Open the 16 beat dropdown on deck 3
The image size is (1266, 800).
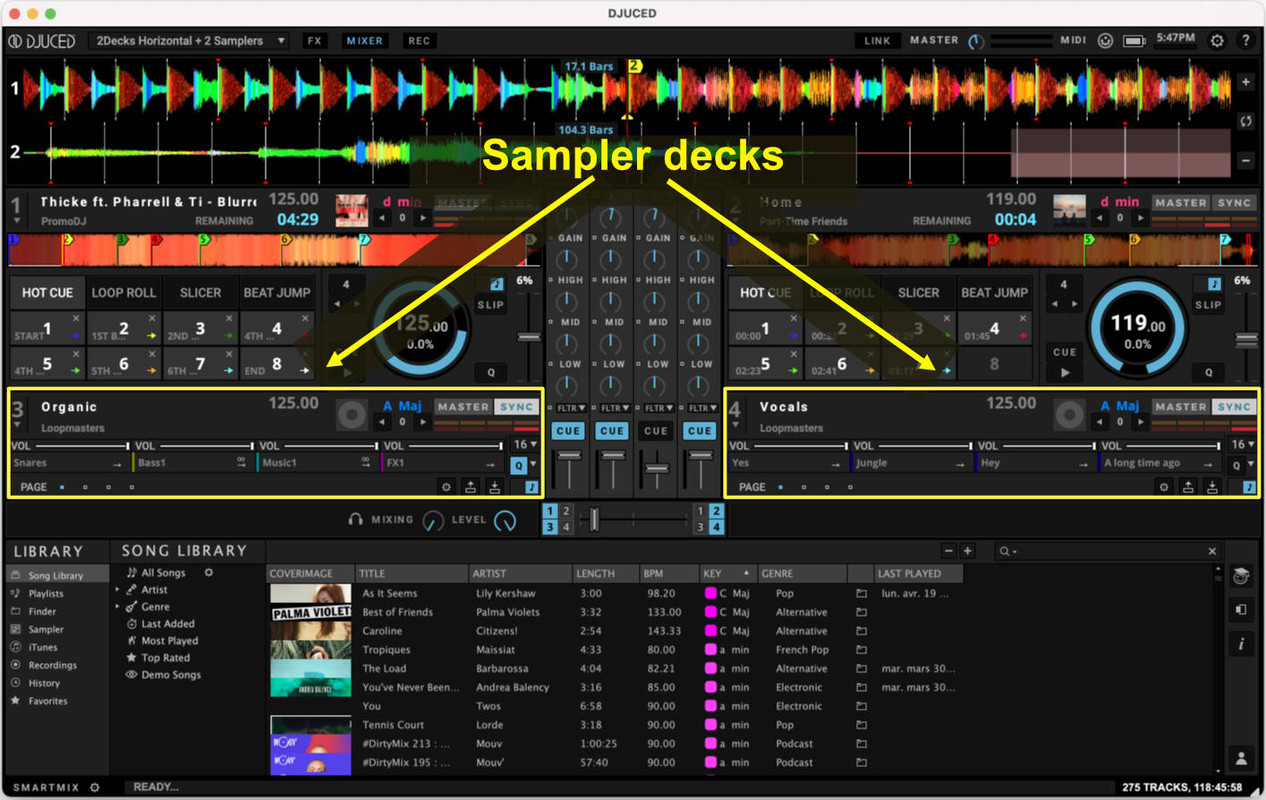[x=525, y=445]
